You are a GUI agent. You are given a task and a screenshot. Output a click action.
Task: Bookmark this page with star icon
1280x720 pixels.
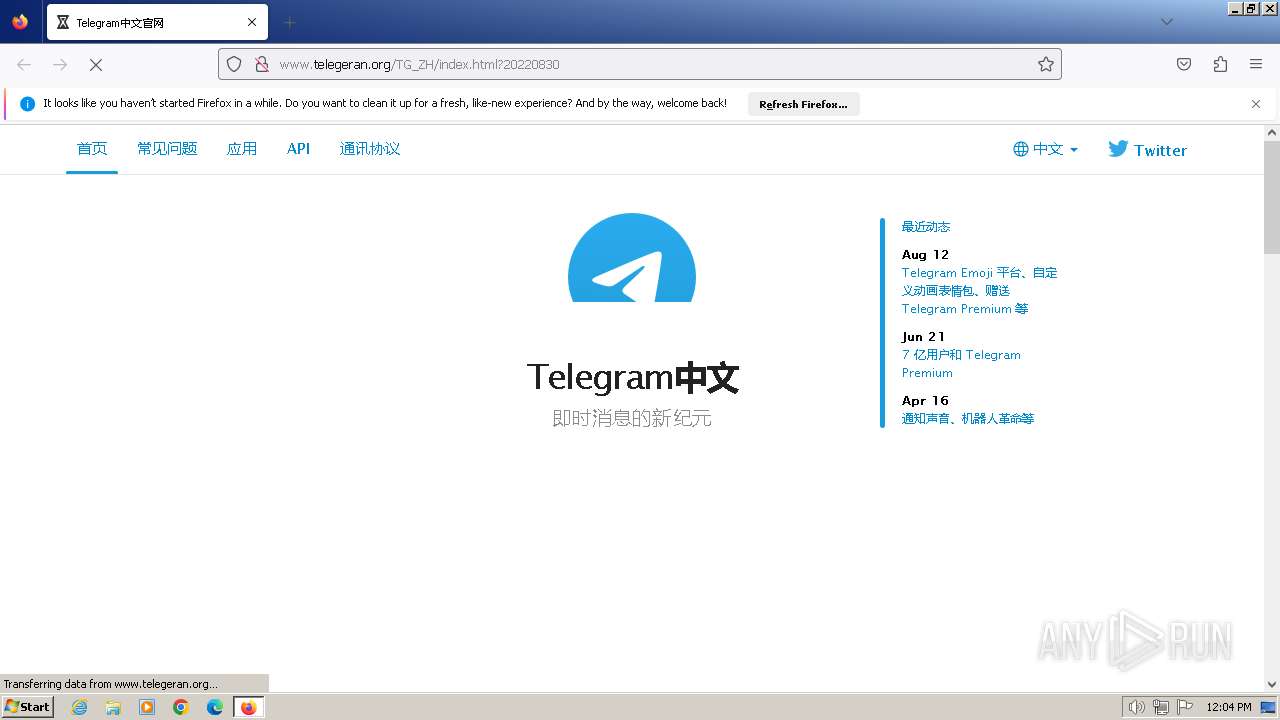click(x=1046, y=64)
